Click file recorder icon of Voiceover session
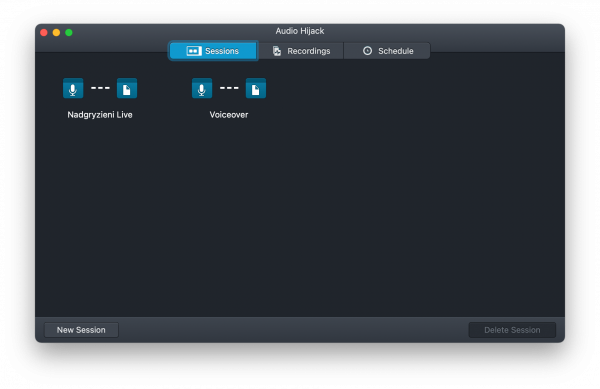 256,88
